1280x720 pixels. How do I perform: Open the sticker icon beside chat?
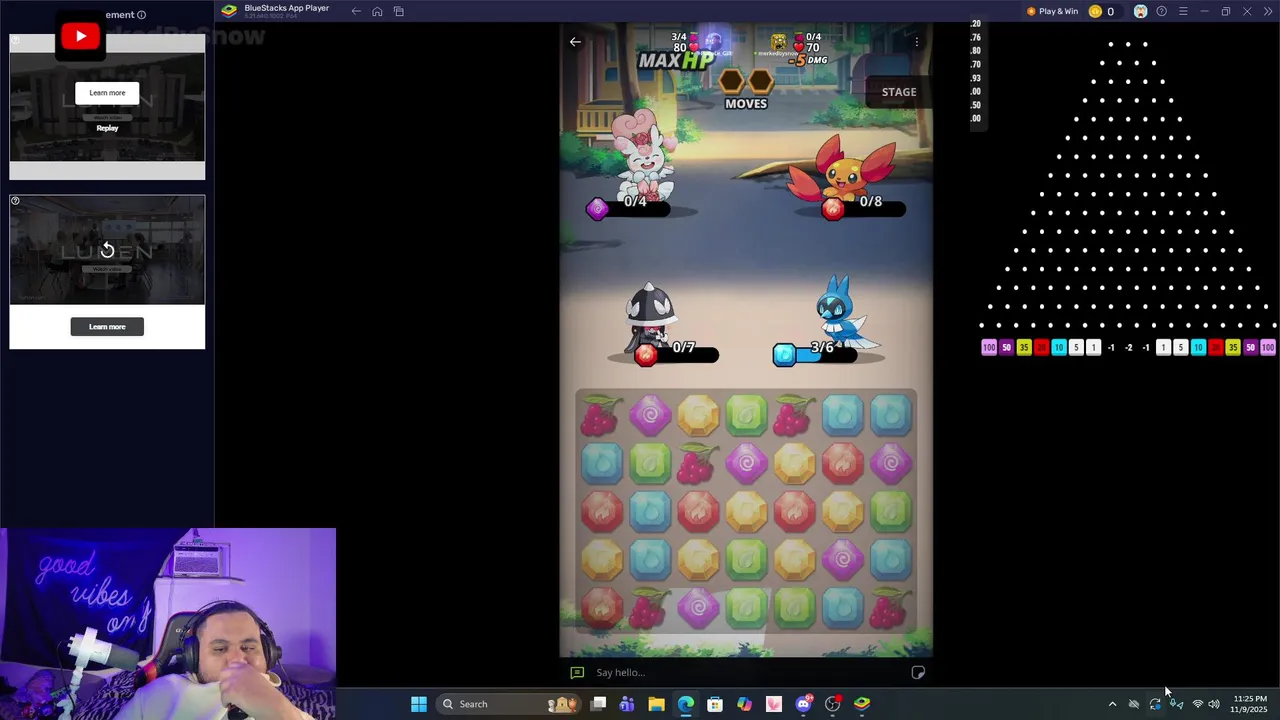pos(918,672)
